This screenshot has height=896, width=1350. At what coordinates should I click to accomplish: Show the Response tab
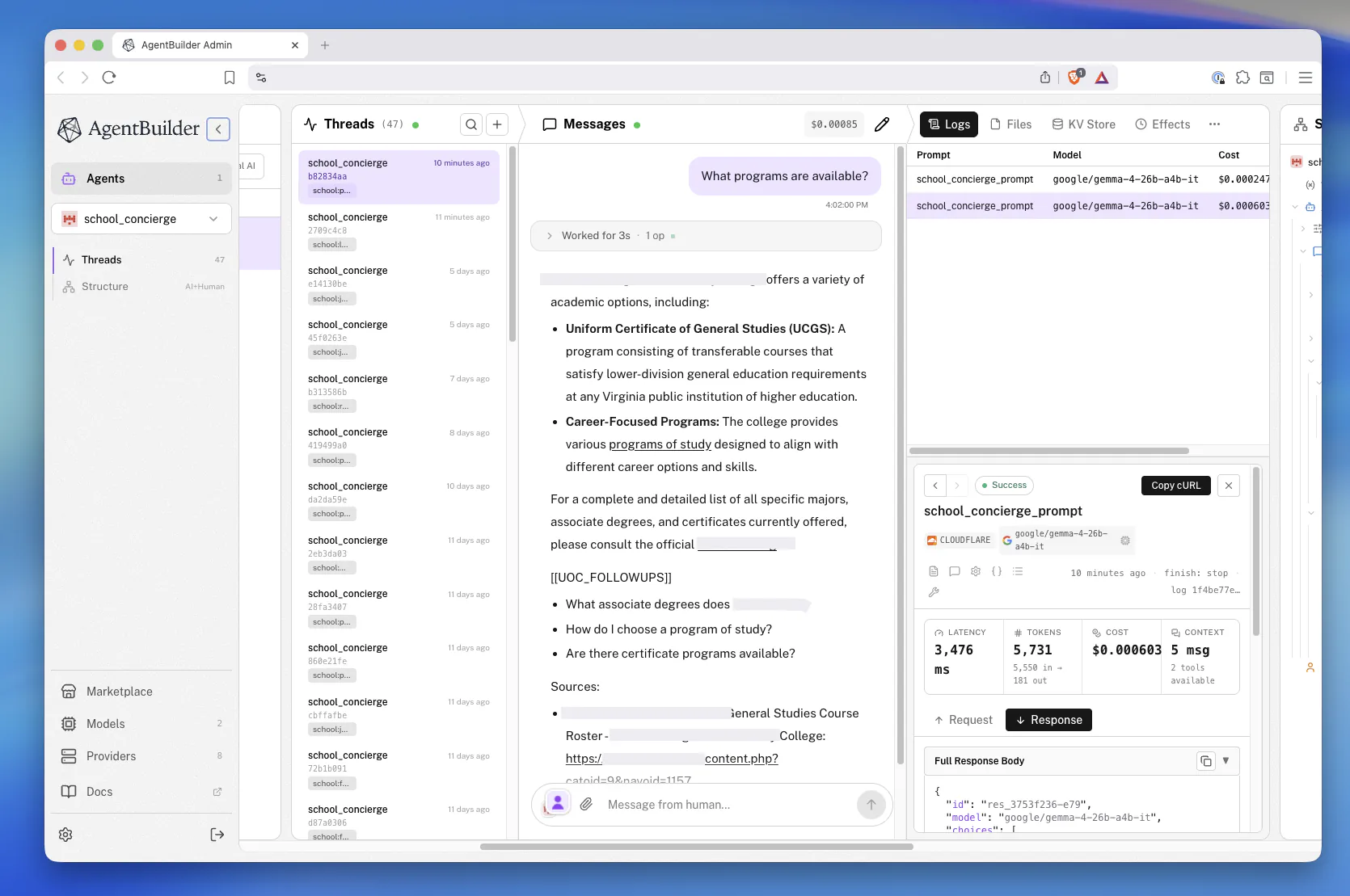pos(1048,720)
